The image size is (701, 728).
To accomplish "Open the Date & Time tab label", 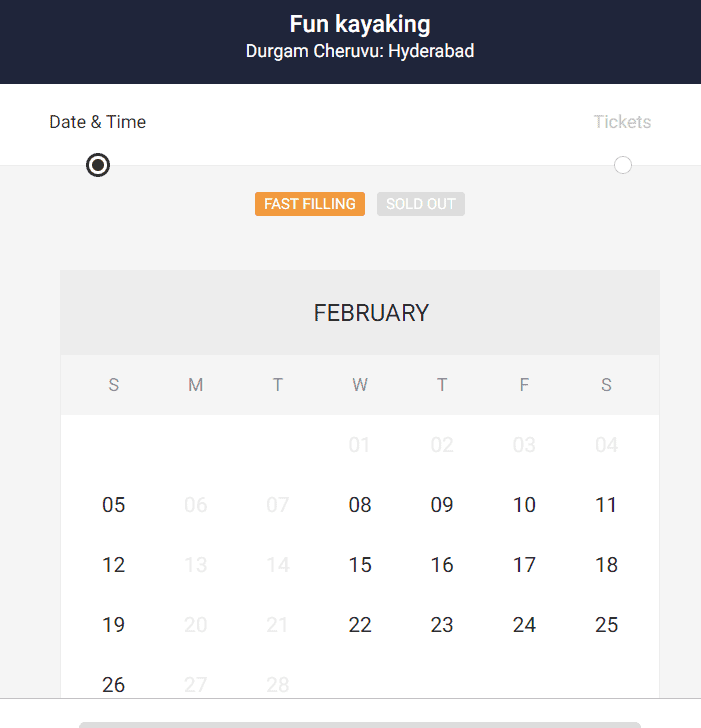I will point(98,122).
